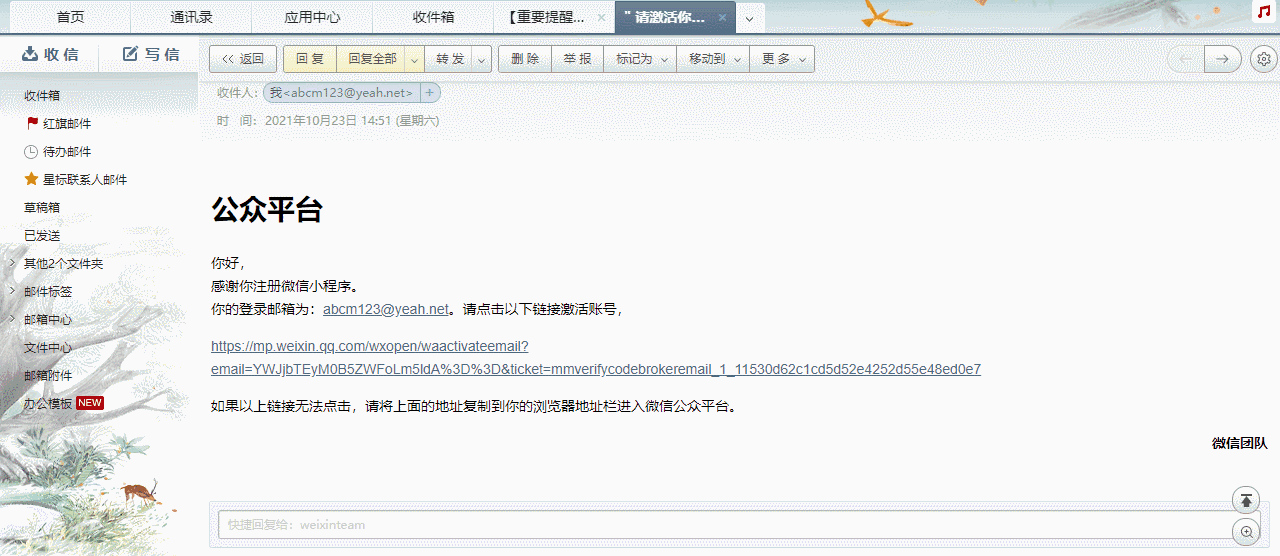Image resolution: width=1280 pixels, height=556 pixels.
Task: Switch to the 首页 tab
Action: (70, 18)
